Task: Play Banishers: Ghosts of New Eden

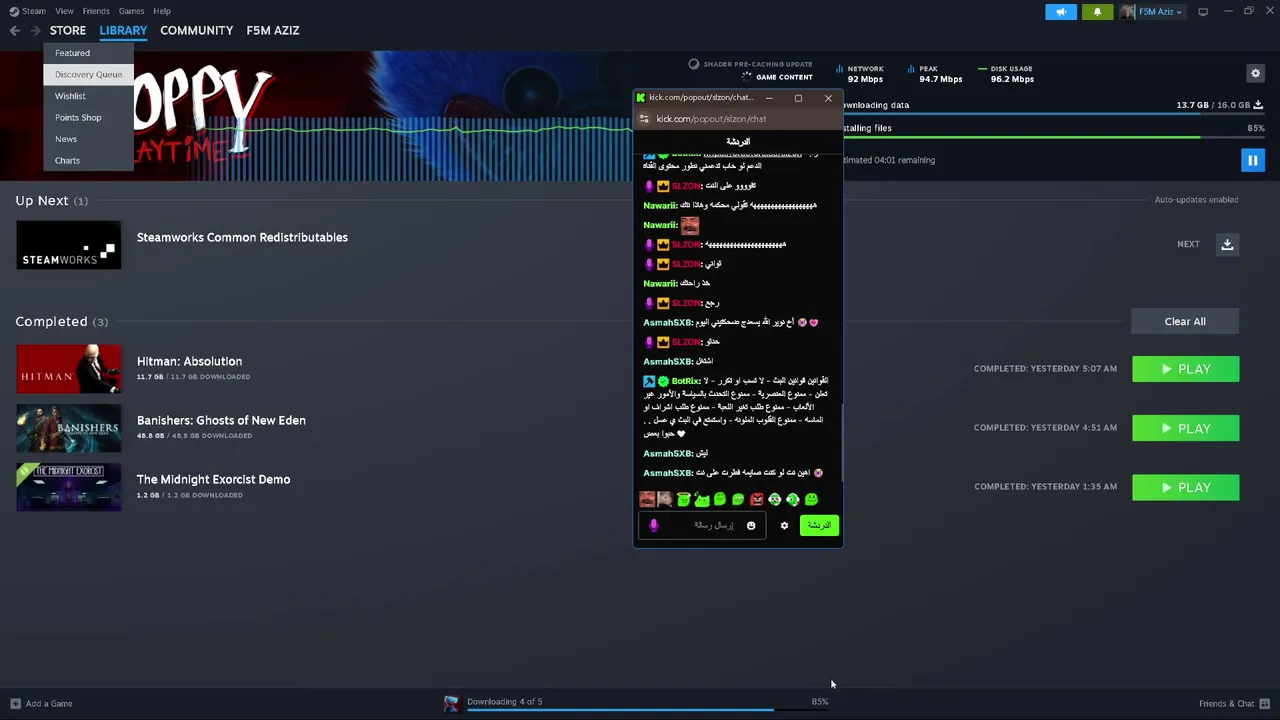Action: 1185,428
